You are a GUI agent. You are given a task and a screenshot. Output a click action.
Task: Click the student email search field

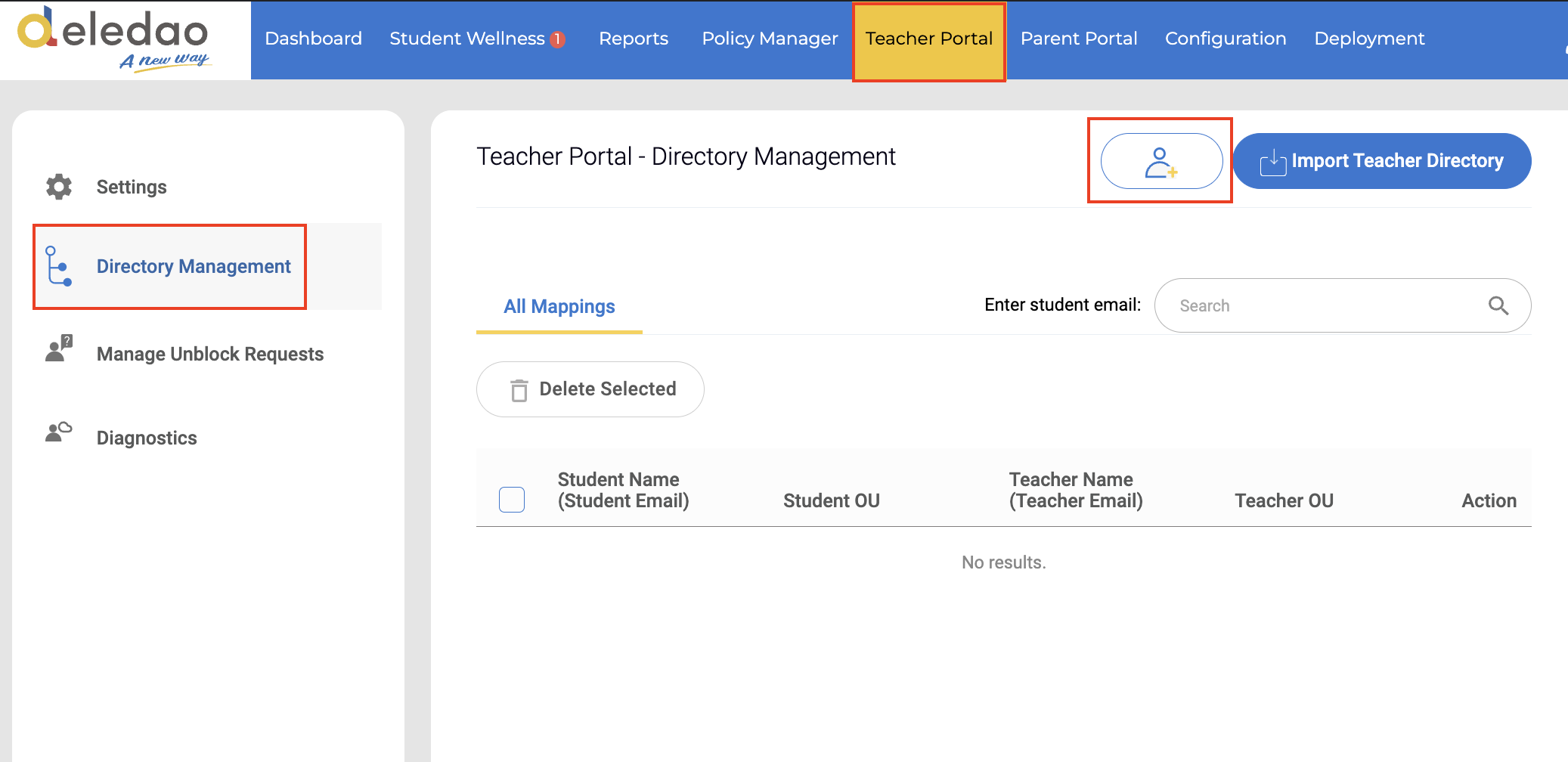1343,305
